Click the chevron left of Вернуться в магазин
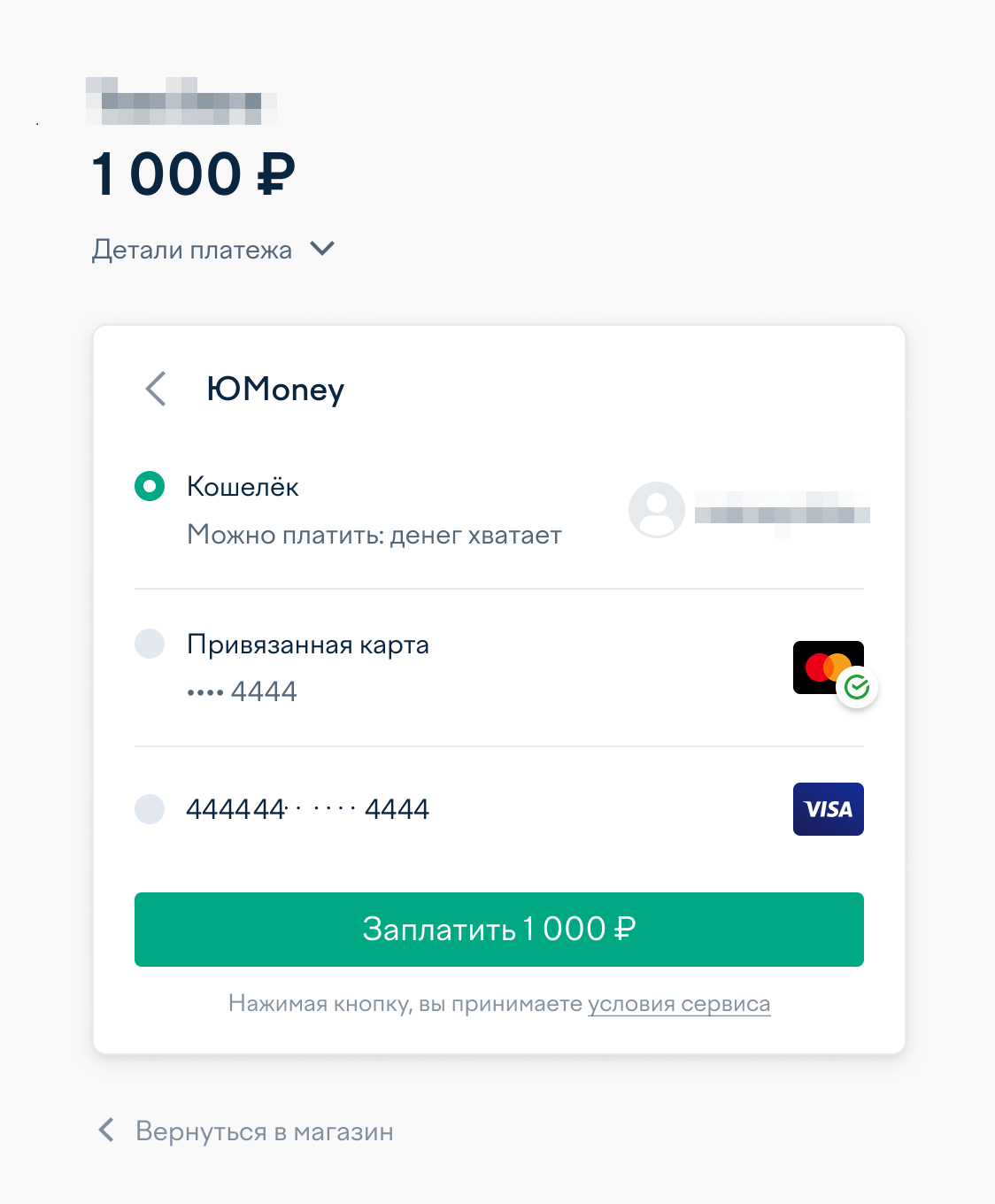 [x=106, y=1131]
